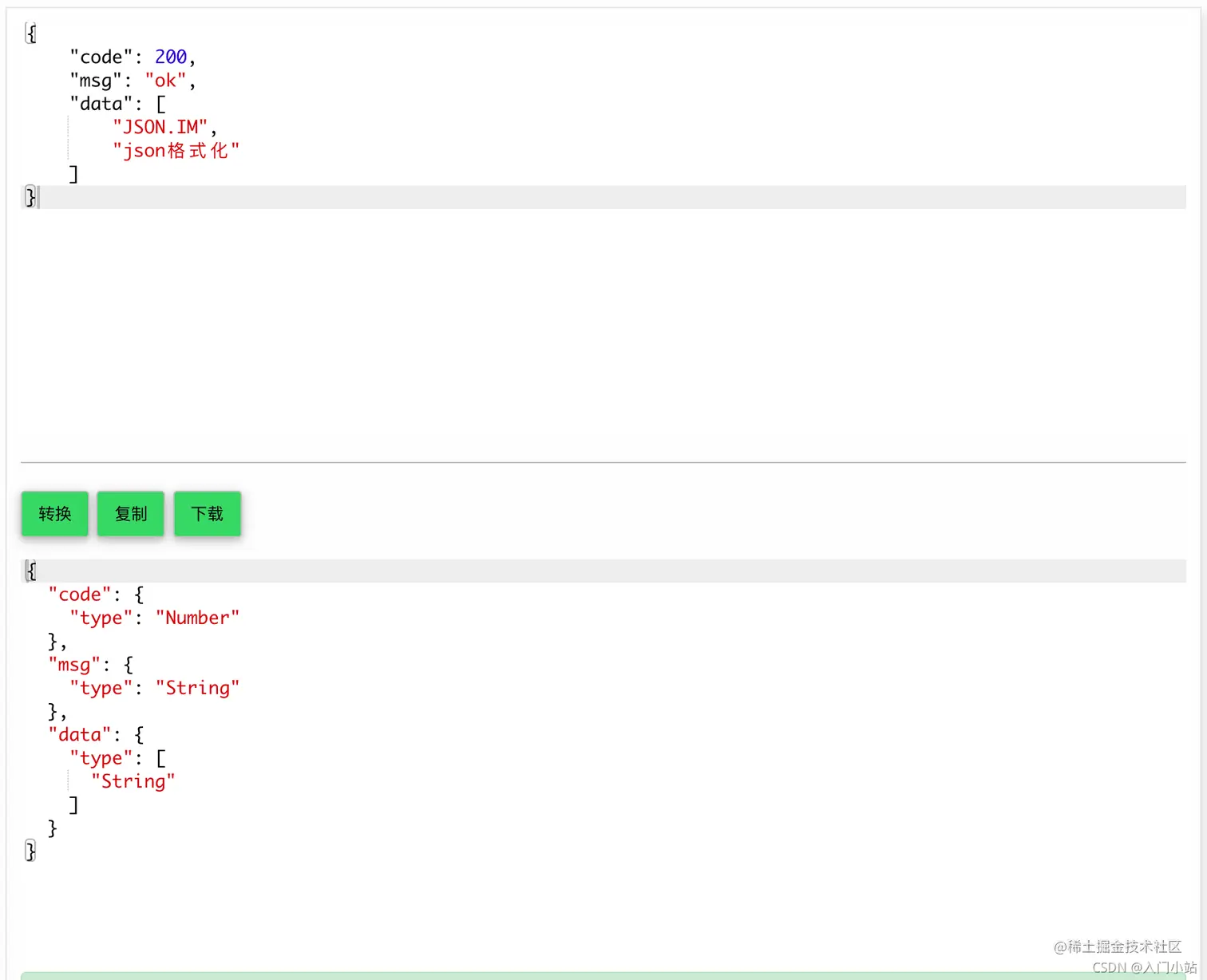Click the highlighted first line of output editor
This screenshot has height=980, width=1207.
click(x=603, y=571)
